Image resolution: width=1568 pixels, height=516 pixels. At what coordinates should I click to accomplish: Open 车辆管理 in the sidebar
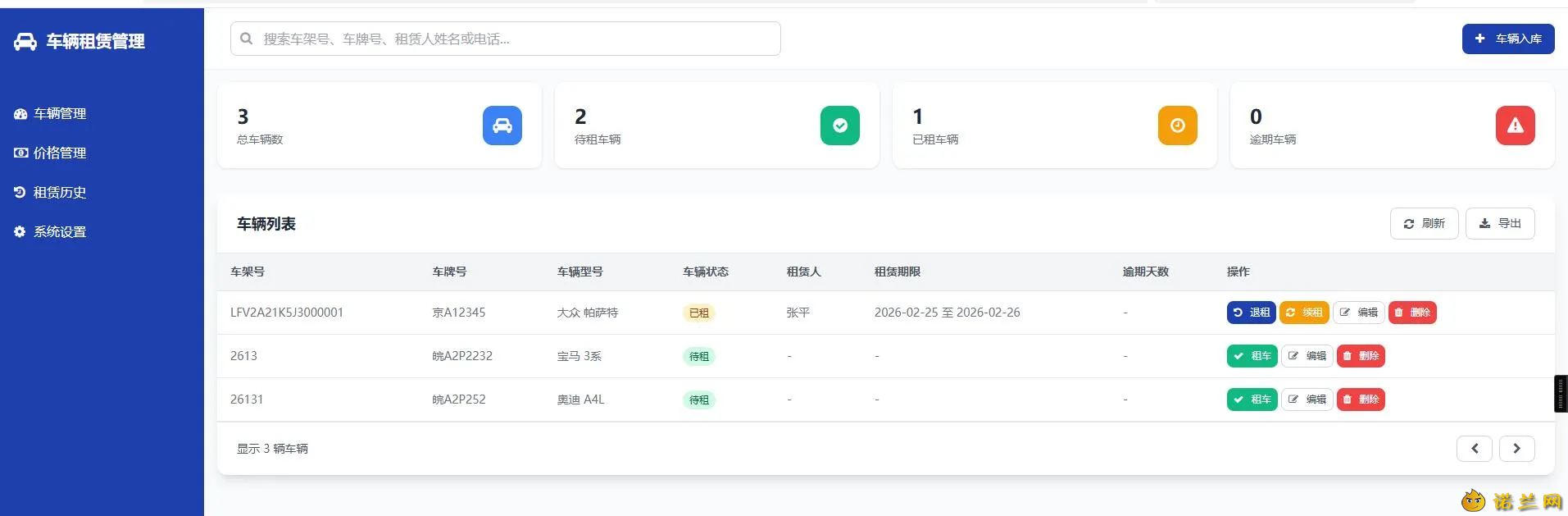pyautogui.click(x=51, y=114)
